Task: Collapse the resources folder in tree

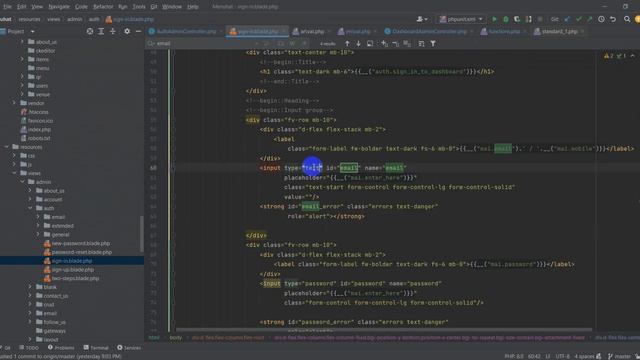Action: pos(7,147)
